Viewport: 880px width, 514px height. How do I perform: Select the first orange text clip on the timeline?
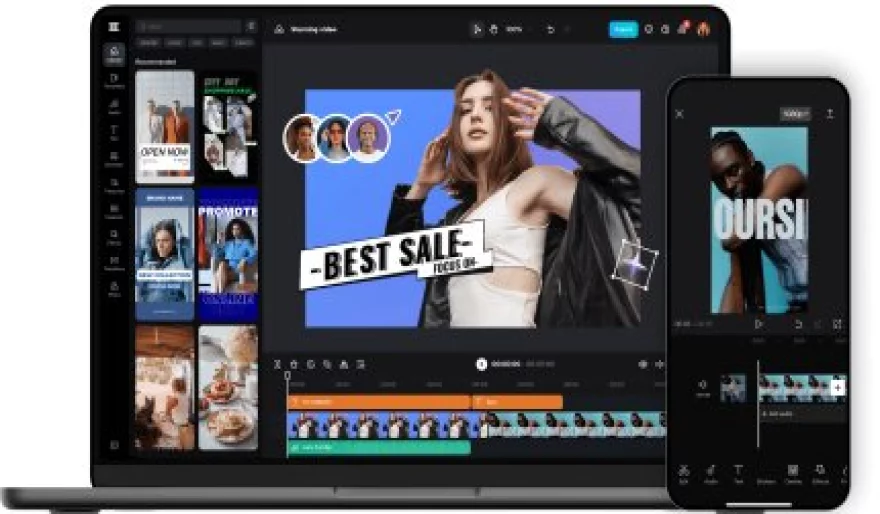(x=378, y=402)
